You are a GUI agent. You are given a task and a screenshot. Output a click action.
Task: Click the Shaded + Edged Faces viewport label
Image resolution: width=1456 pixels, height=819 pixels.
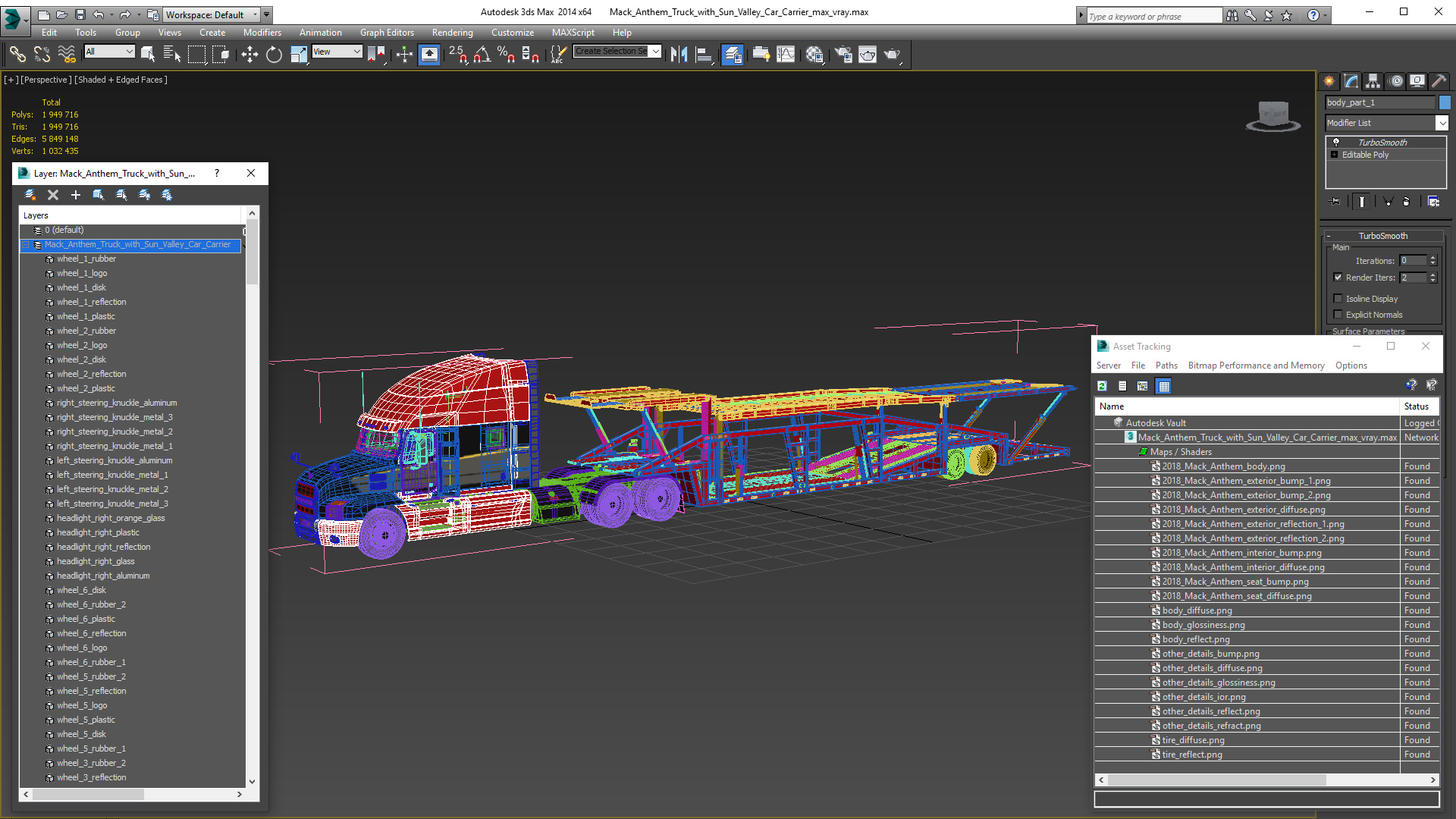(121, 80)
